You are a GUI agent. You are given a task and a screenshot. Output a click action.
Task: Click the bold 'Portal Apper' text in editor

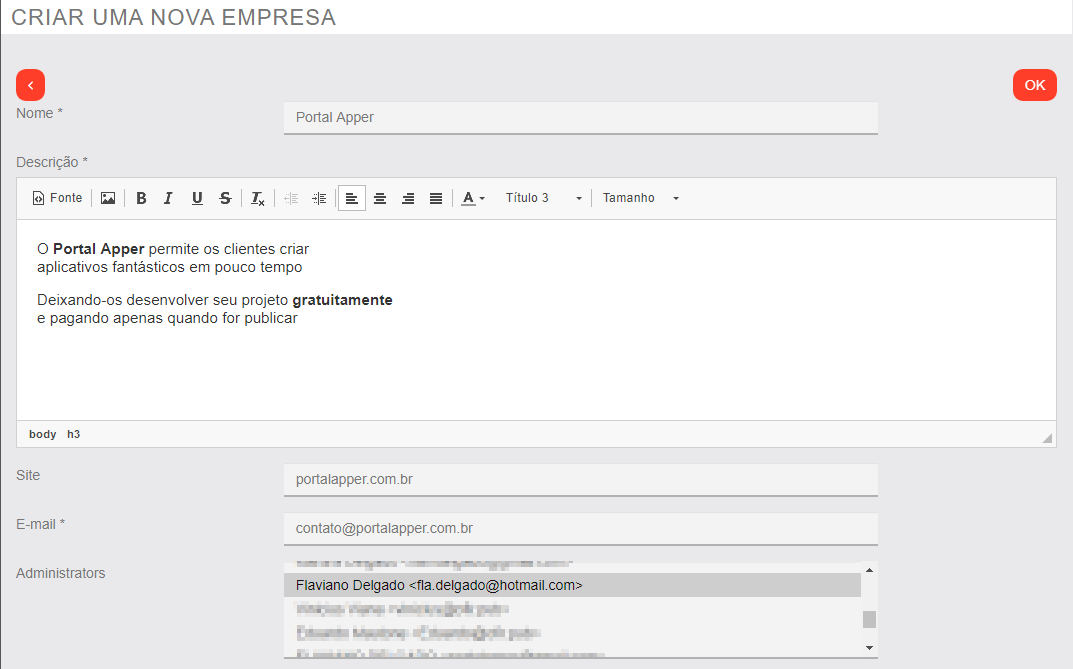click(99, 249)
